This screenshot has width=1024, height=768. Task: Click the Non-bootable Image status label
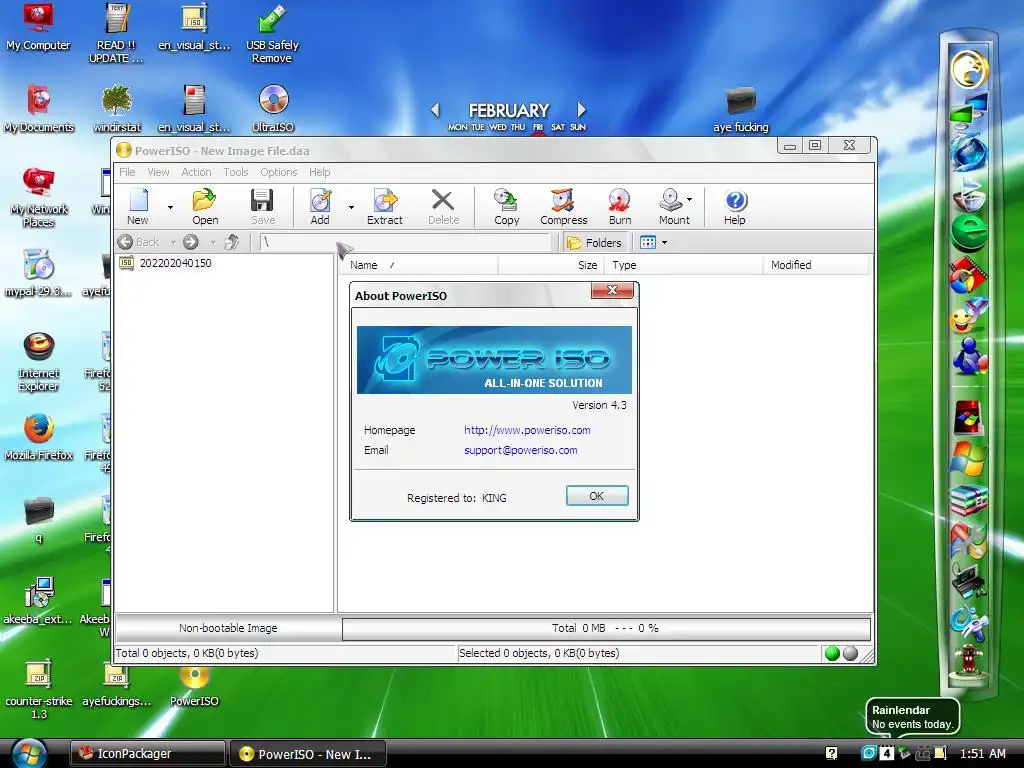(x=228, y=628)
